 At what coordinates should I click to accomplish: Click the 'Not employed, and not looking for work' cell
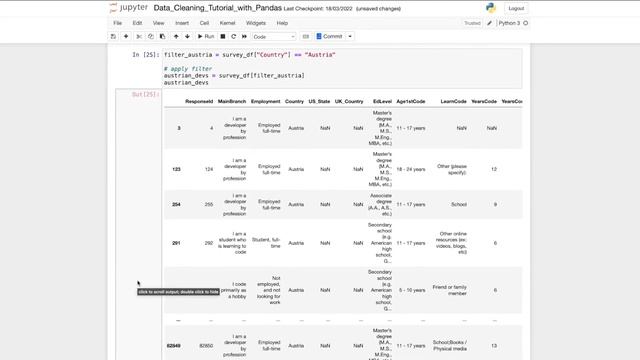click(x=269, y=290)
